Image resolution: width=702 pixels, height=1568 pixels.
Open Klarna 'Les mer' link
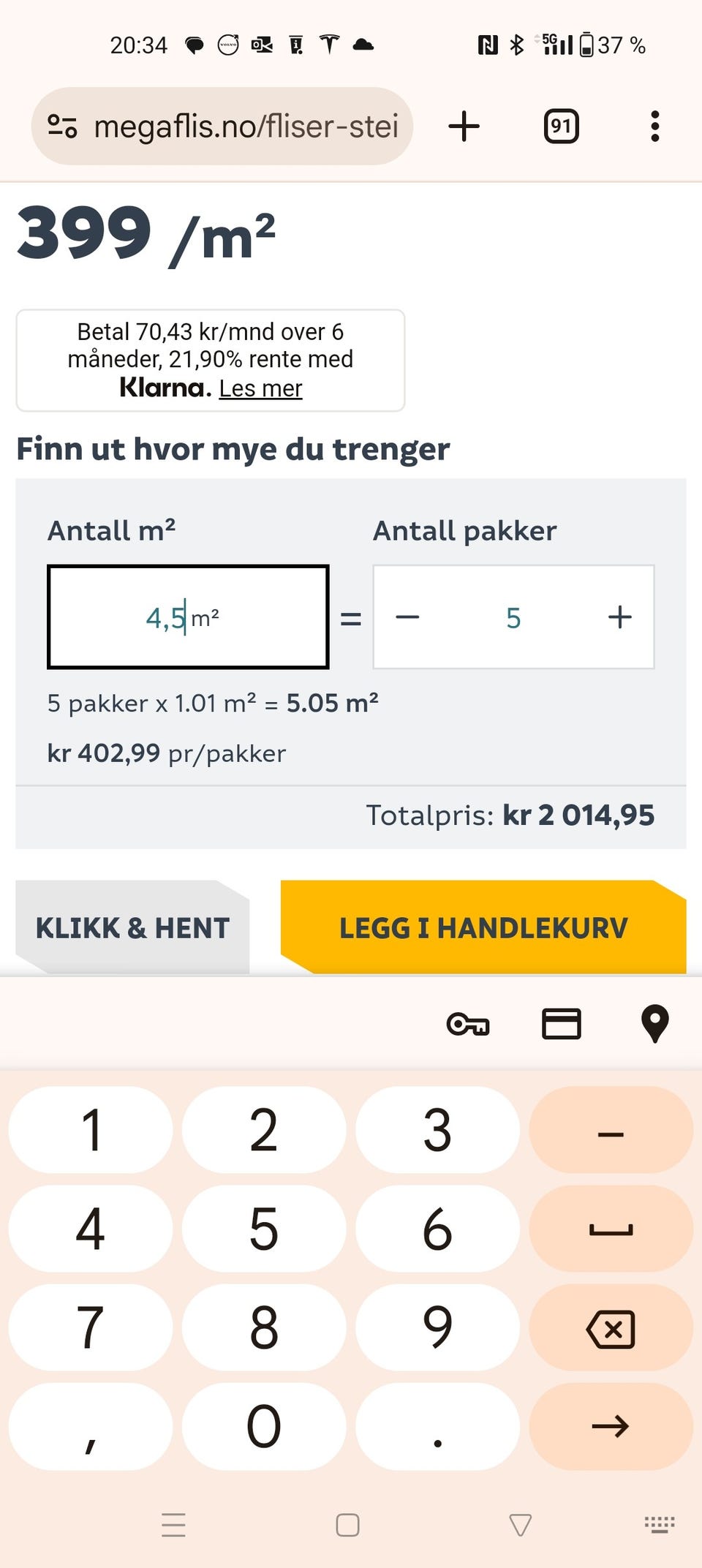[260, 388]
